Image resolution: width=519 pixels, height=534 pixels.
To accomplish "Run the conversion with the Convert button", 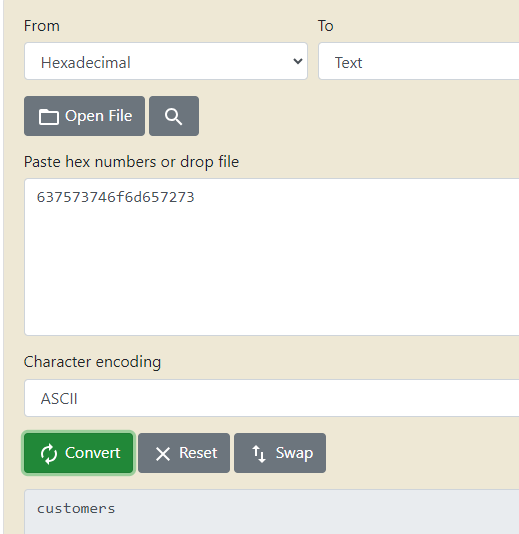I will [79, 453].
